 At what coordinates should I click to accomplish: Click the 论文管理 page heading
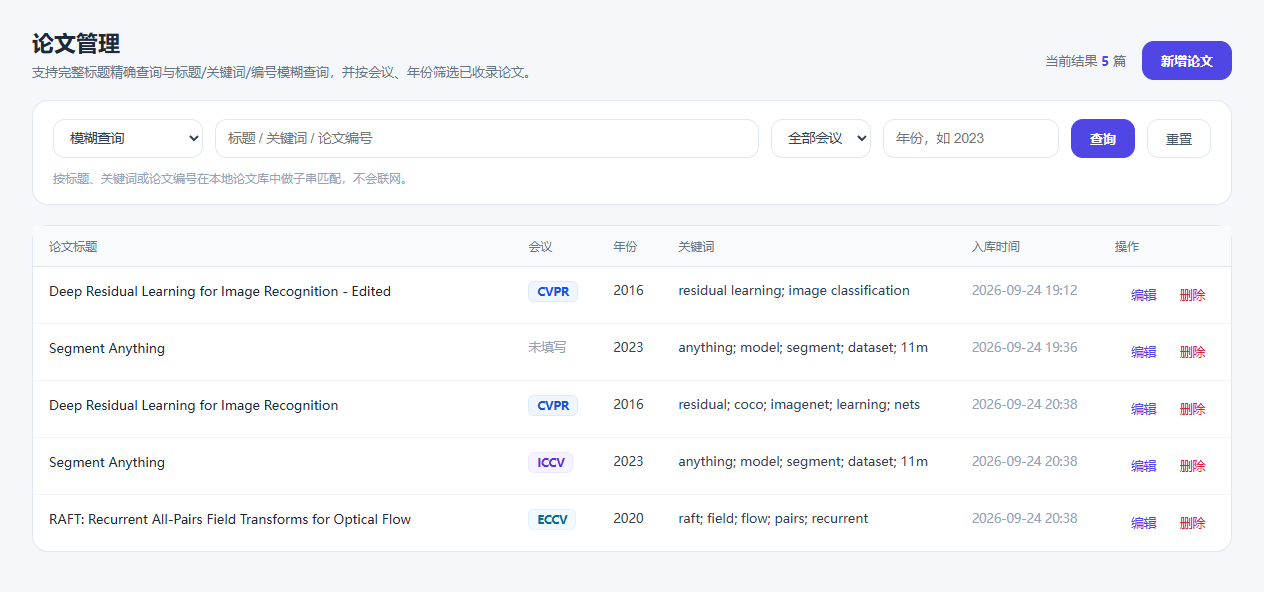pos(76,44)
